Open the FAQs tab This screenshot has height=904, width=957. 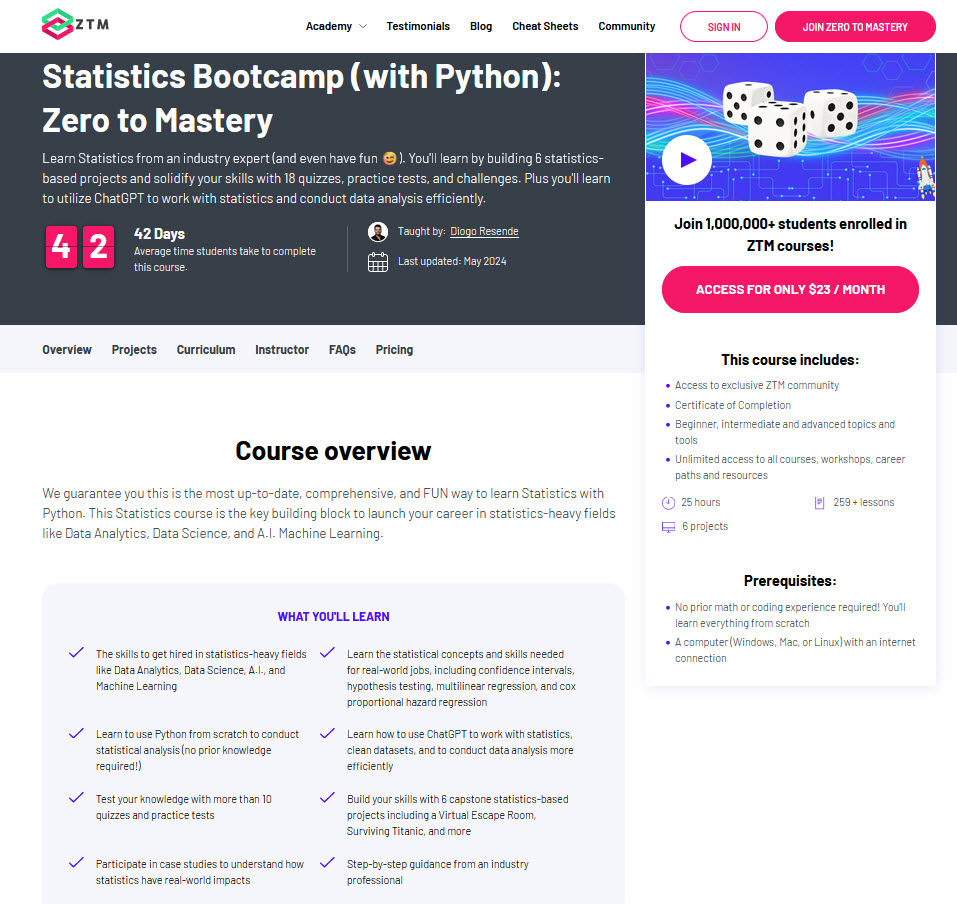[342, 350]
